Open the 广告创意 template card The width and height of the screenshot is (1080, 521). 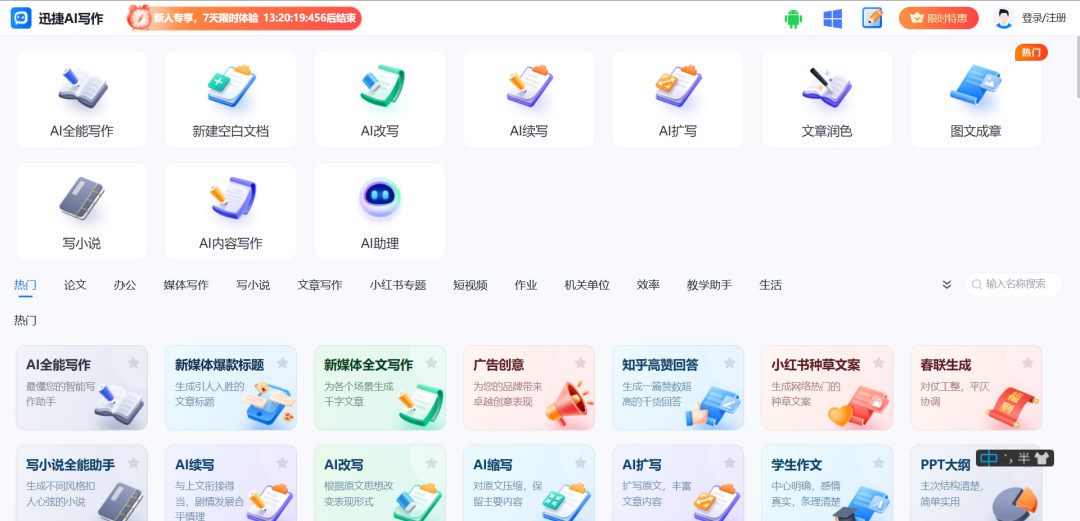[529, 388]
